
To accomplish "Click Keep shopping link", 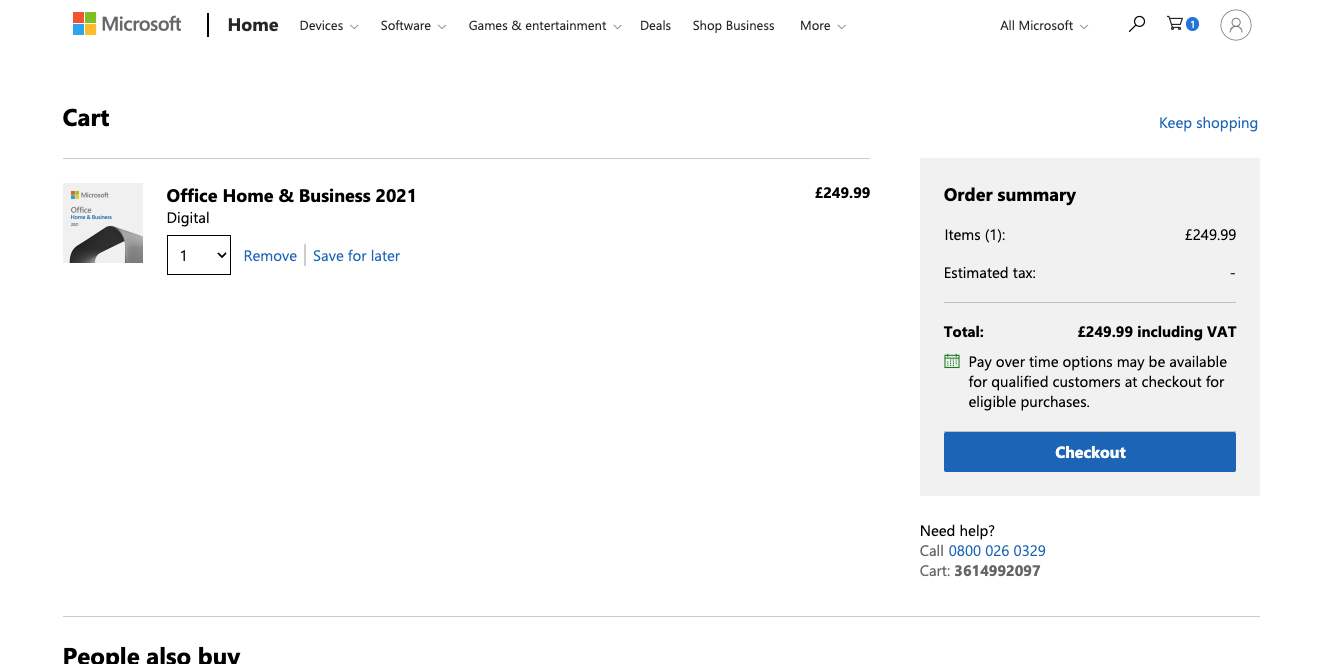I will pyautogui.click(x=1208, y=123).
